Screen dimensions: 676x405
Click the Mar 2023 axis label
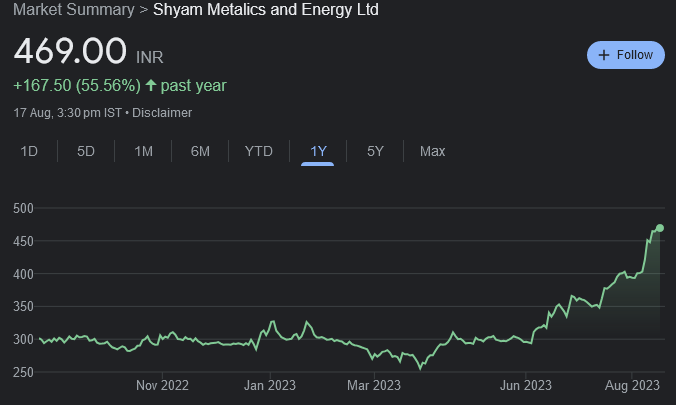pyautogui.click(x=374, y=385)
